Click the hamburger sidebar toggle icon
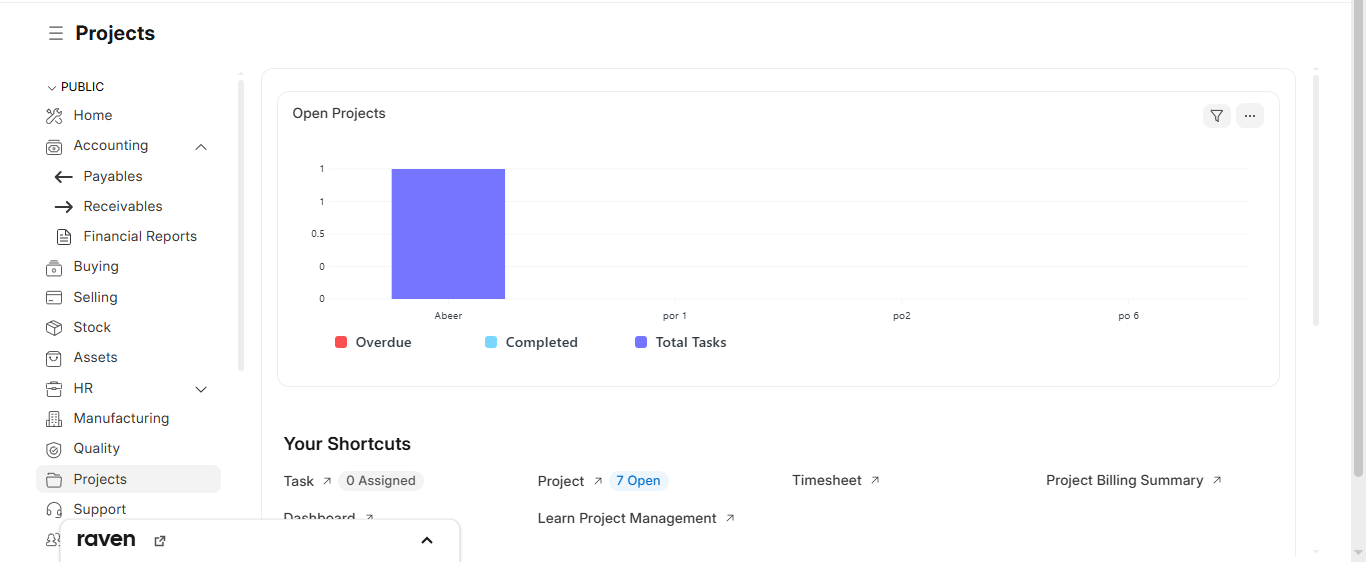Viewport: 1366px width, 562px height. pyautogui.click(x=56, y=34)
